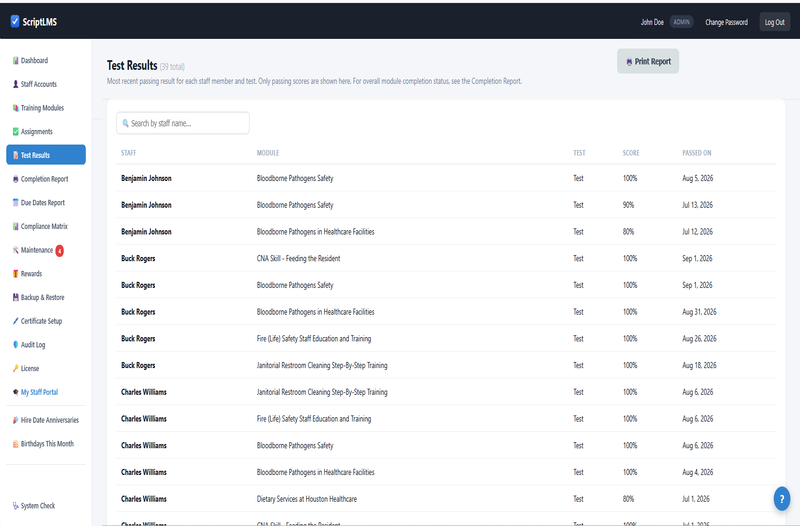Click Buck Rogers' Janitorial Restroom Cleaning module
Screen dimensions: 800x526
tap(322, 365)
